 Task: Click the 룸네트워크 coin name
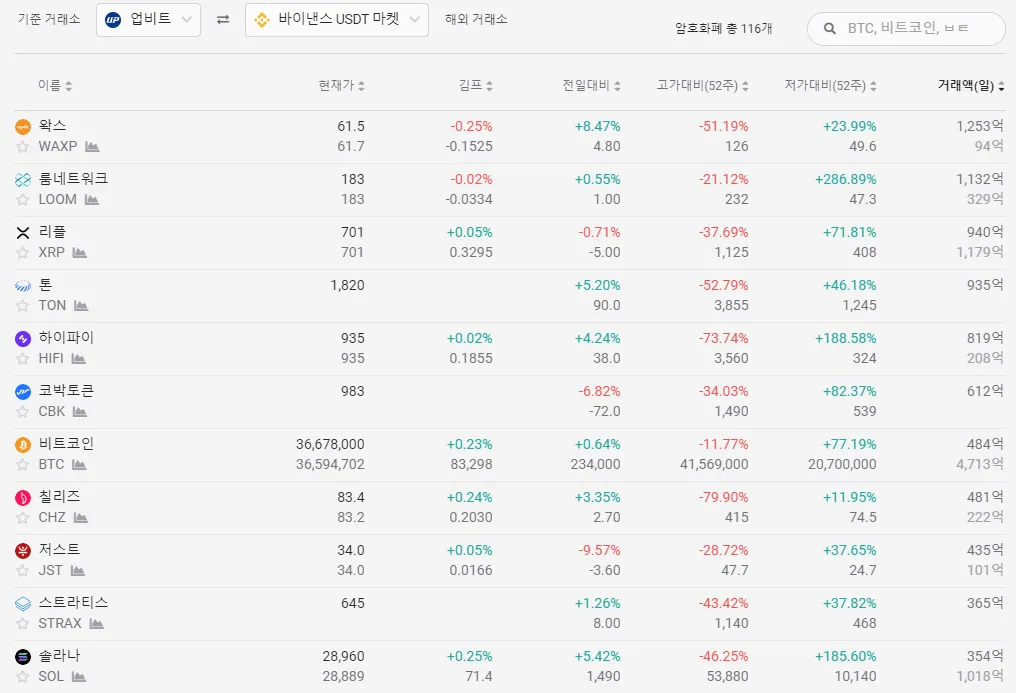(x=73, y=179)
